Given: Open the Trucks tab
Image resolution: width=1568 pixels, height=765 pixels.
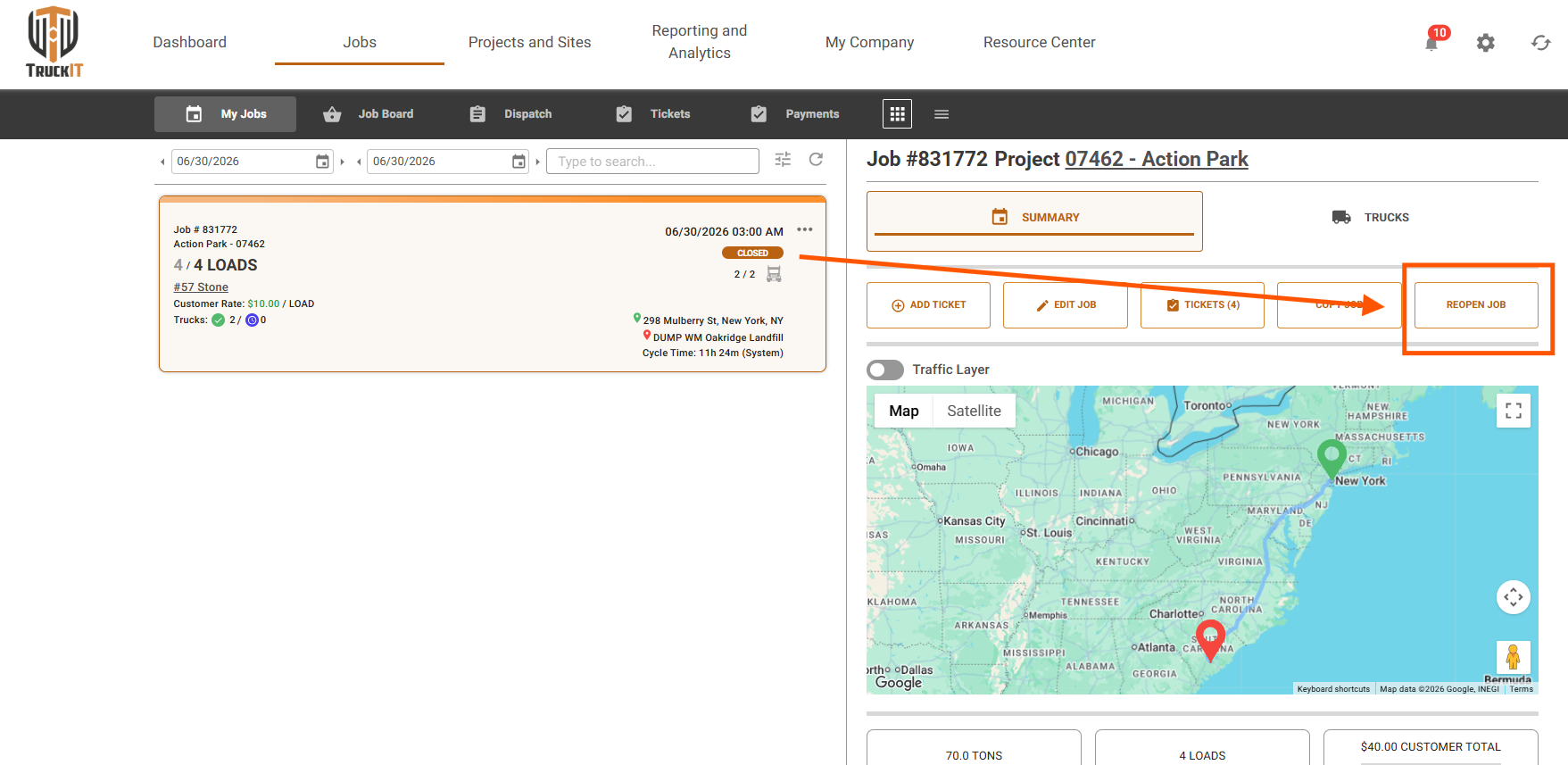Looking at the screenshot, I should point(1371,217).
